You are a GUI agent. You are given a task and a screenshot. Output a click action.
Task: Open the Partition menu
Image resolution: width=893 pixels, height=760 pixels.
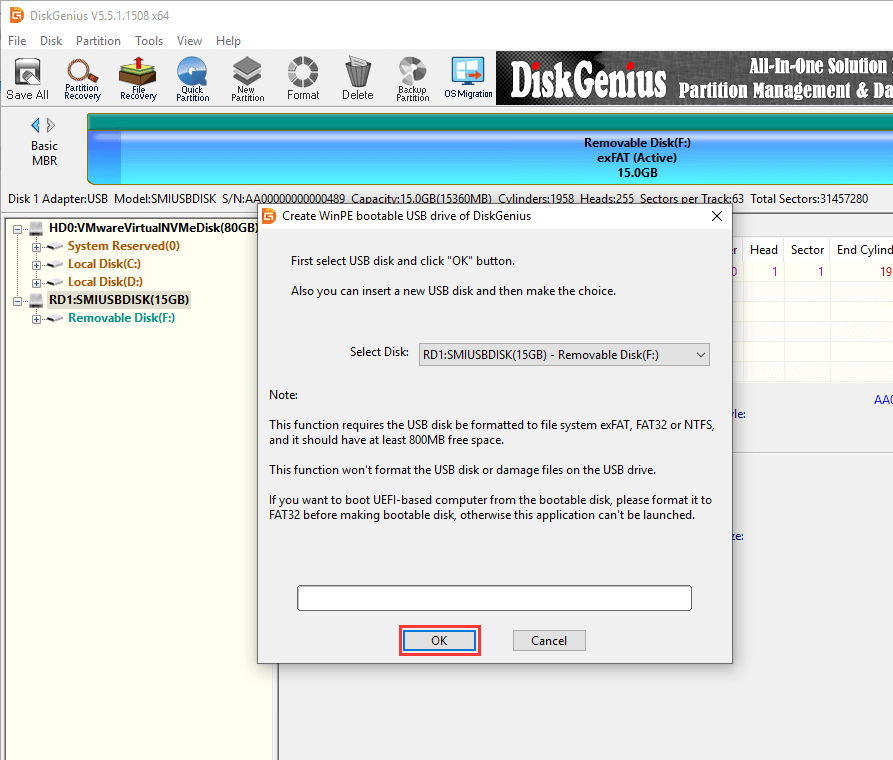click(98, 41)
